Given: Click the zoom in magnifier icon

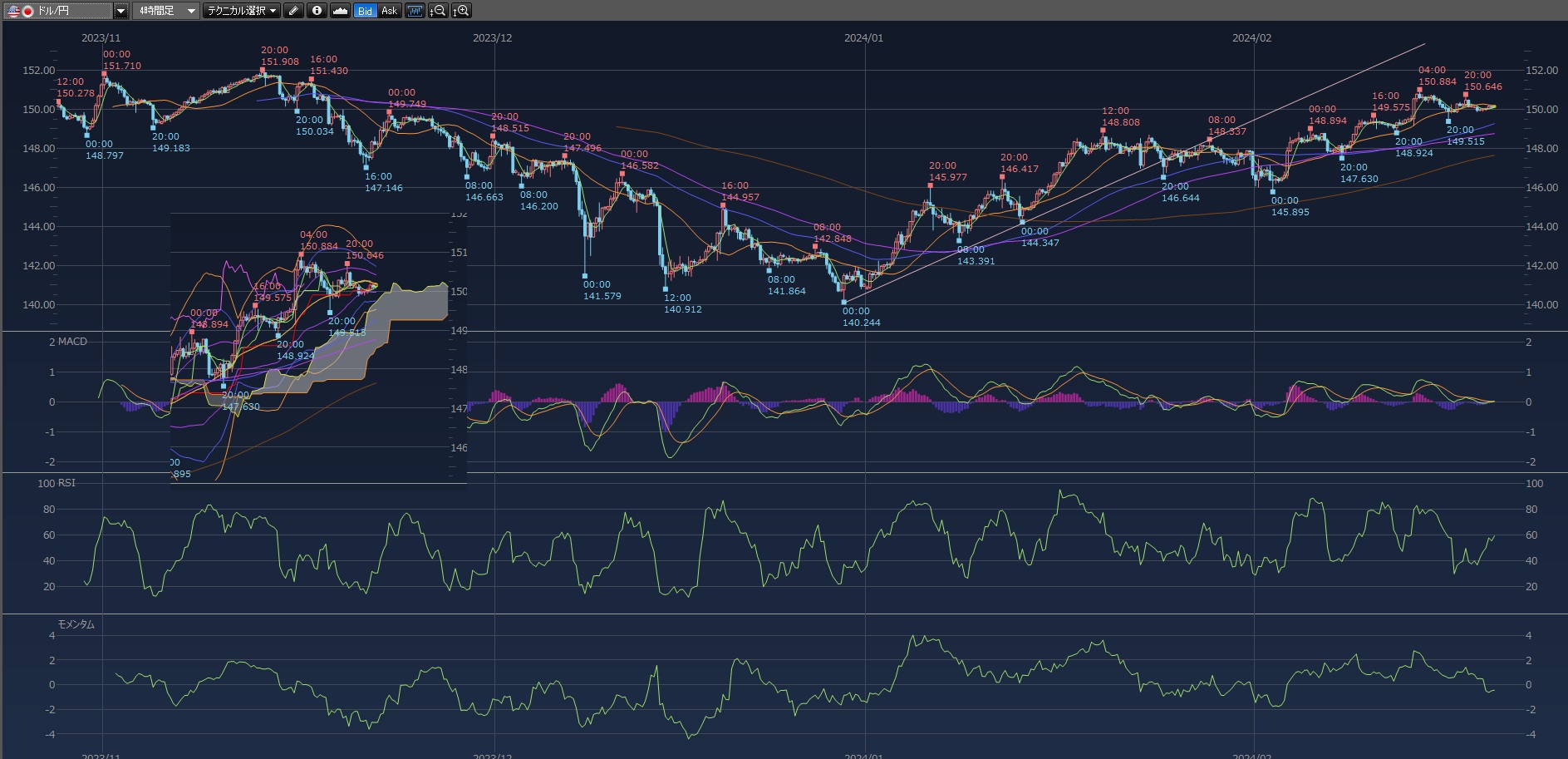Looking at the screenshot, I should pos(461,11).
